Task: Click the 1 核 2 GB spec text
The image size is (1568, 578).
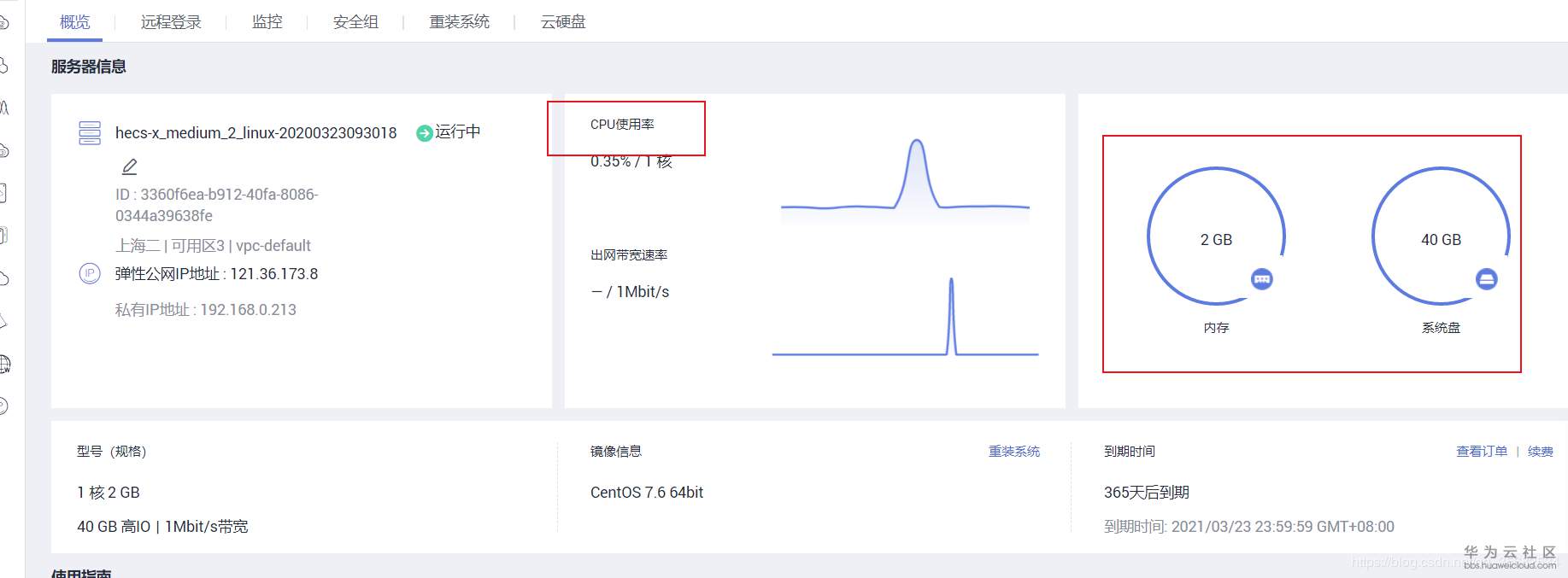Action: click(109, 493)
